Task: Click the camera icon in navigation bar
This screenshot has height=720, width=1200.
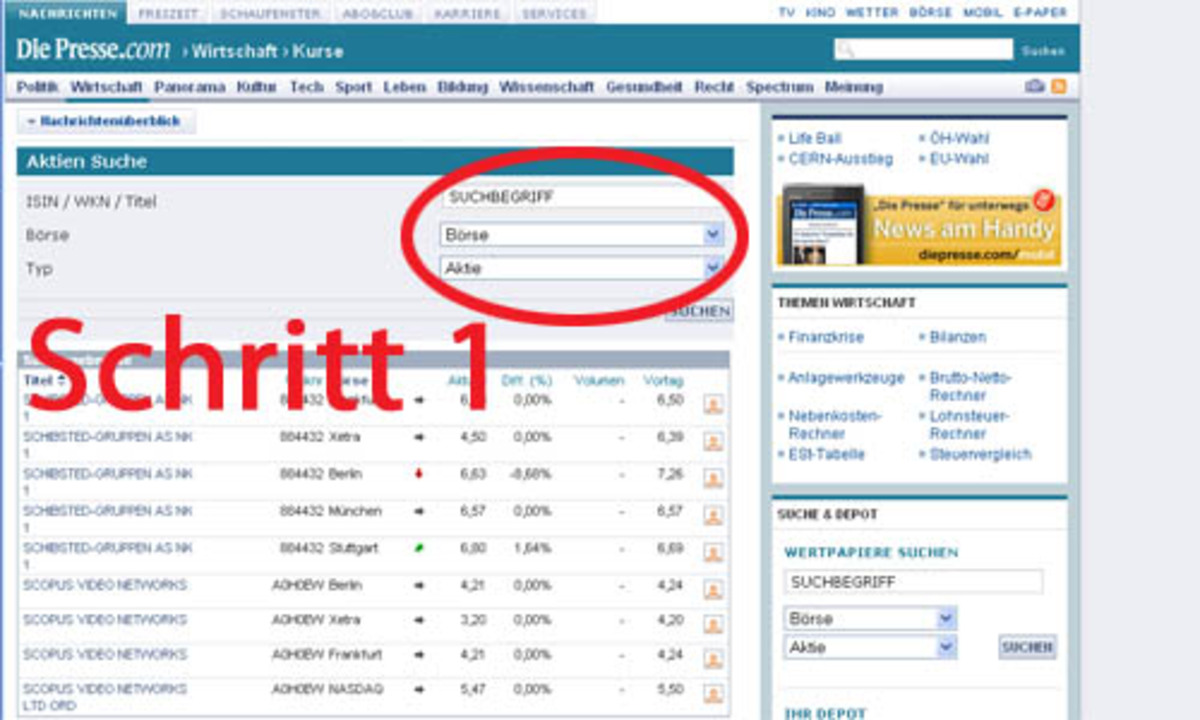Action: (1035, 87)
